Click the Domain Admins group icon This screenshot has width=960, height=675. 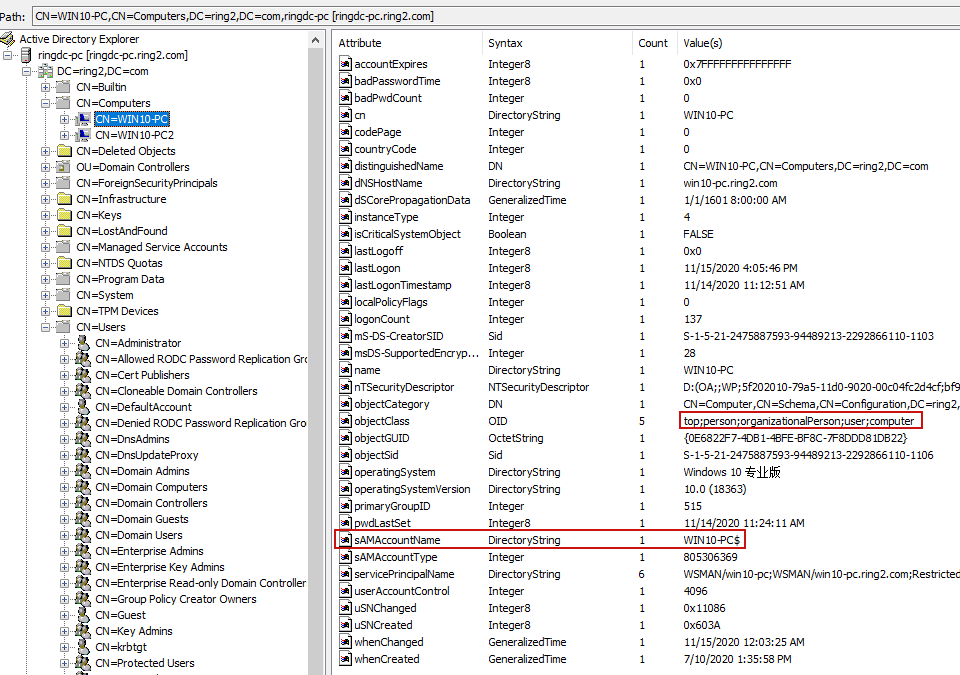84,471
